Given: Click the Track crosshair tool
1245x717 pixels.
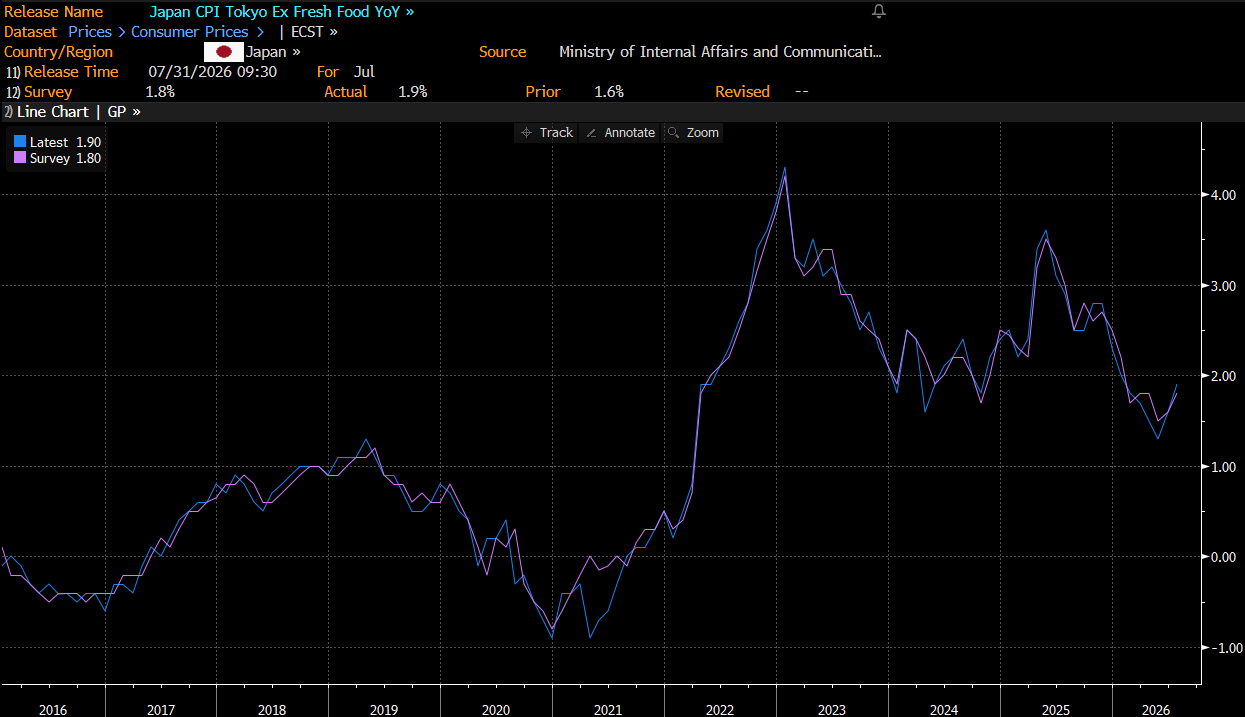Looking at the screenshot, I should coord(546,132).
